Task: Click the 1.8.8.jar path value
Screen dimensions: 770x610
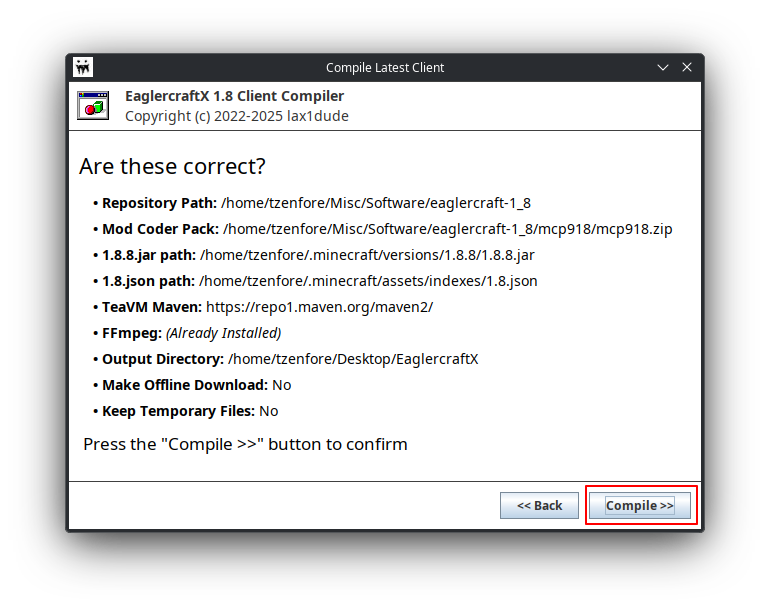Action: pyautogui.click(x=367, y=255)
